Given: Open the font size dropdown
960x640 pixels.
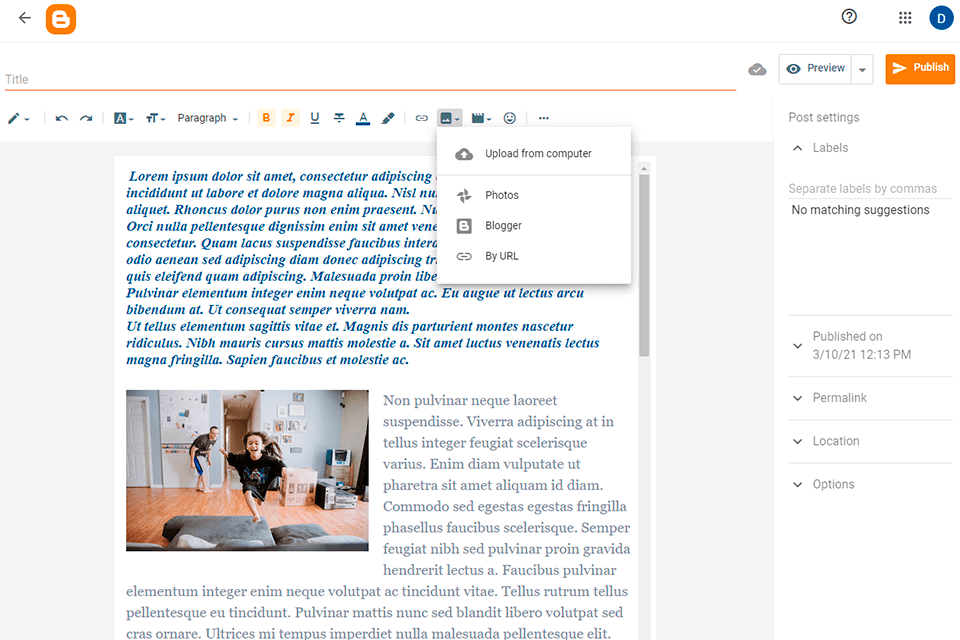Looking at the screenshot, I should click(156, 118).
